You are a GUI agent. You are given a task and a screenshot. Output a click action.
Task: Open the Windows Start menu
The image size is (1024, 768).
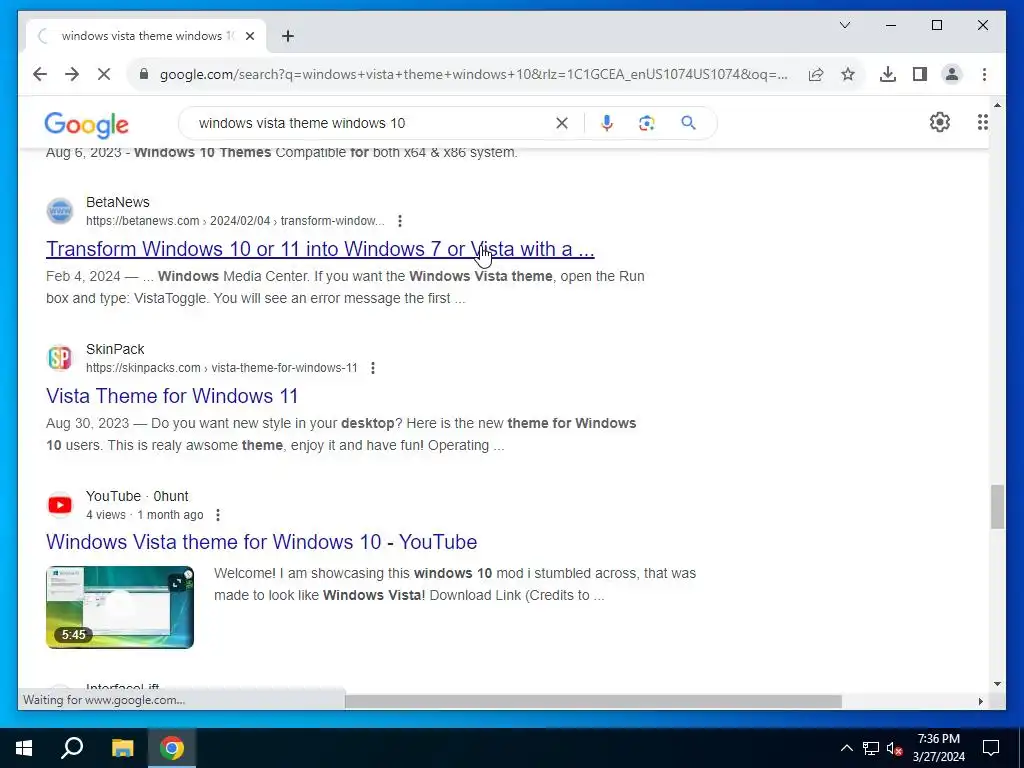click(x=24, y=748)
